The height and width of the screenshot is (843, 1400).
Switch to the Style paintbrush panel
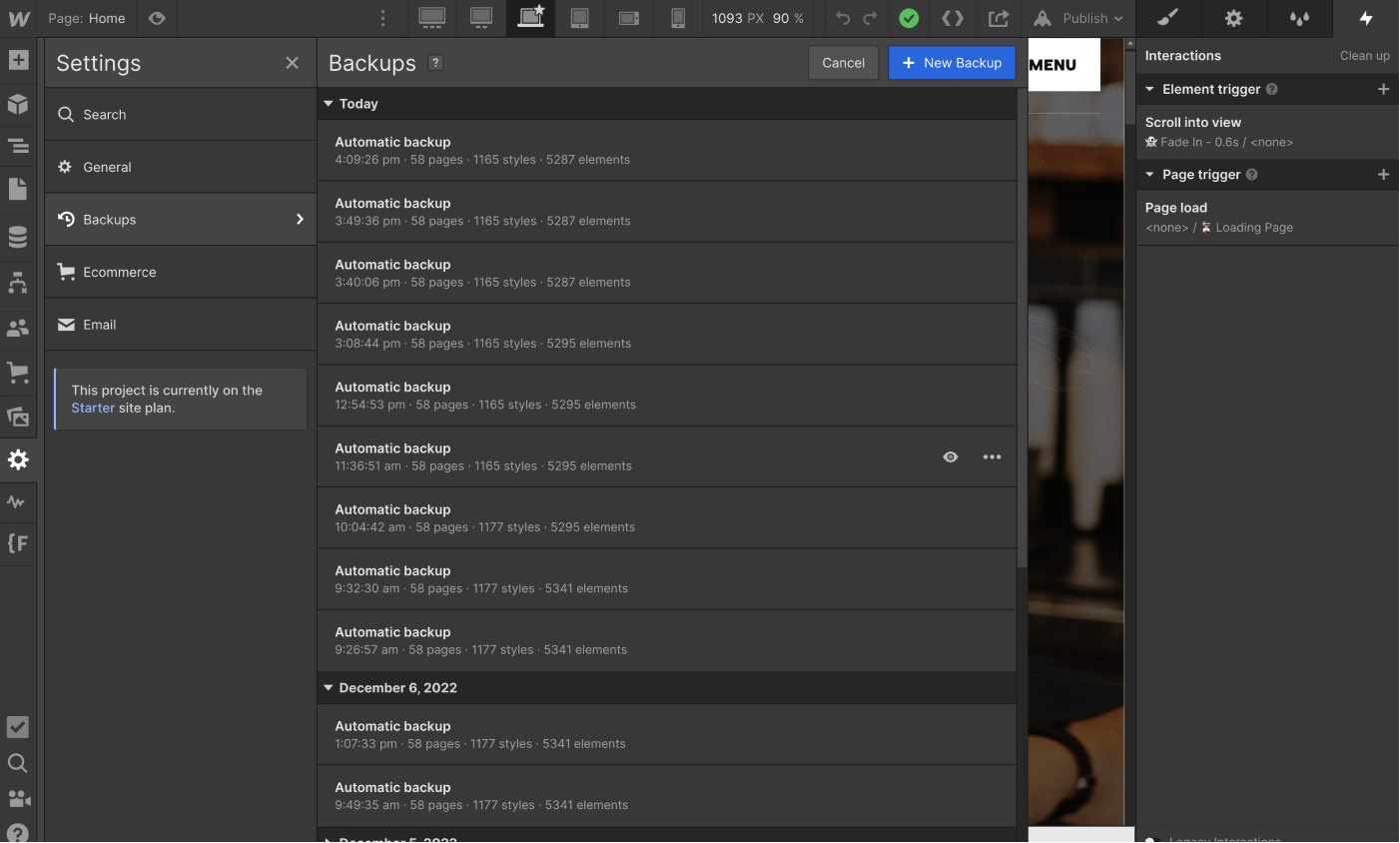tap(1166, 18)
